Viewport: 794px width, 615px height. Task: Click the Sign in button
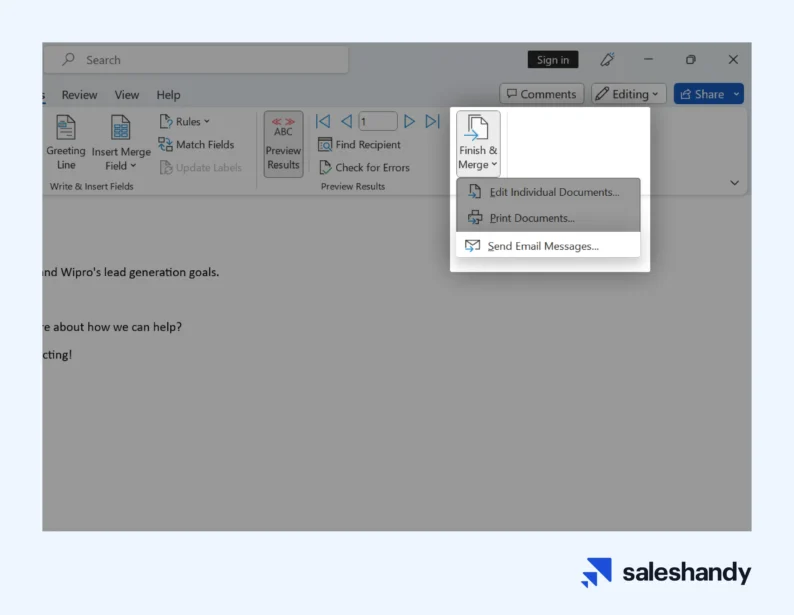click(553, 60)
